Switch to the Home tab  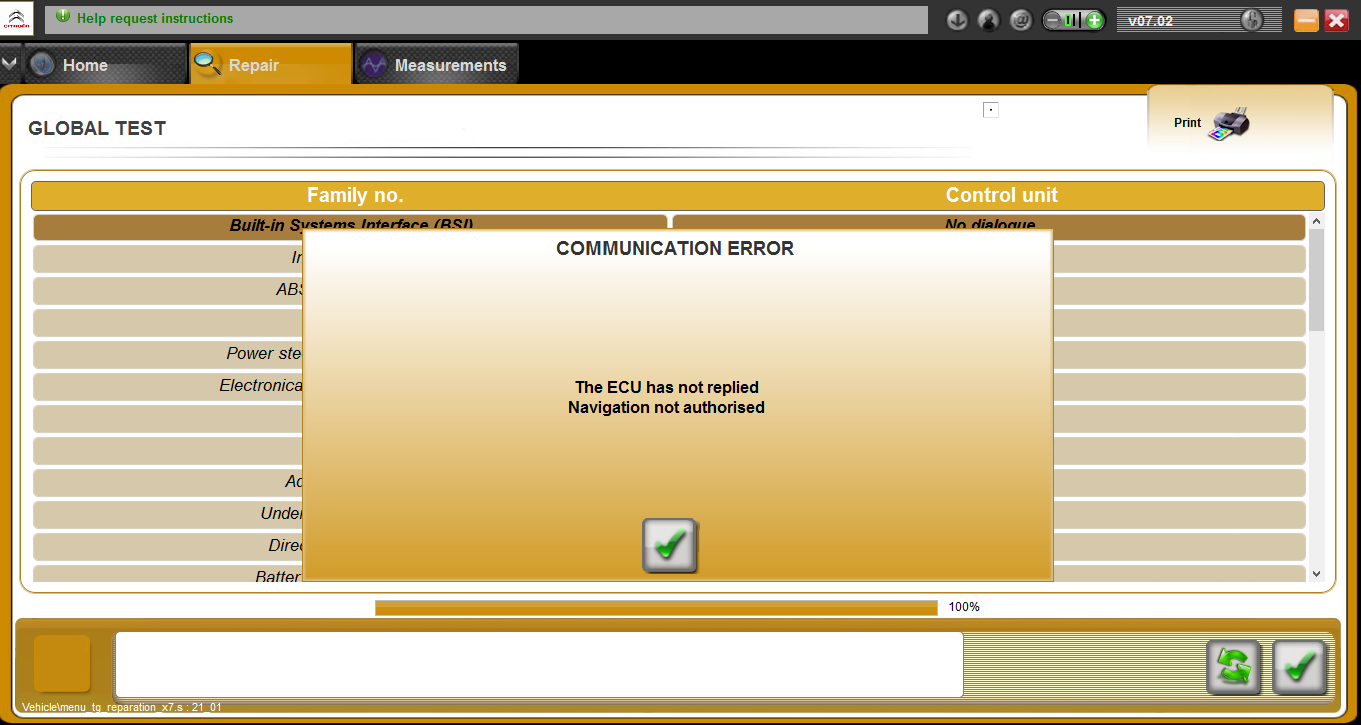pyautogui.click(x=84, y=65)
